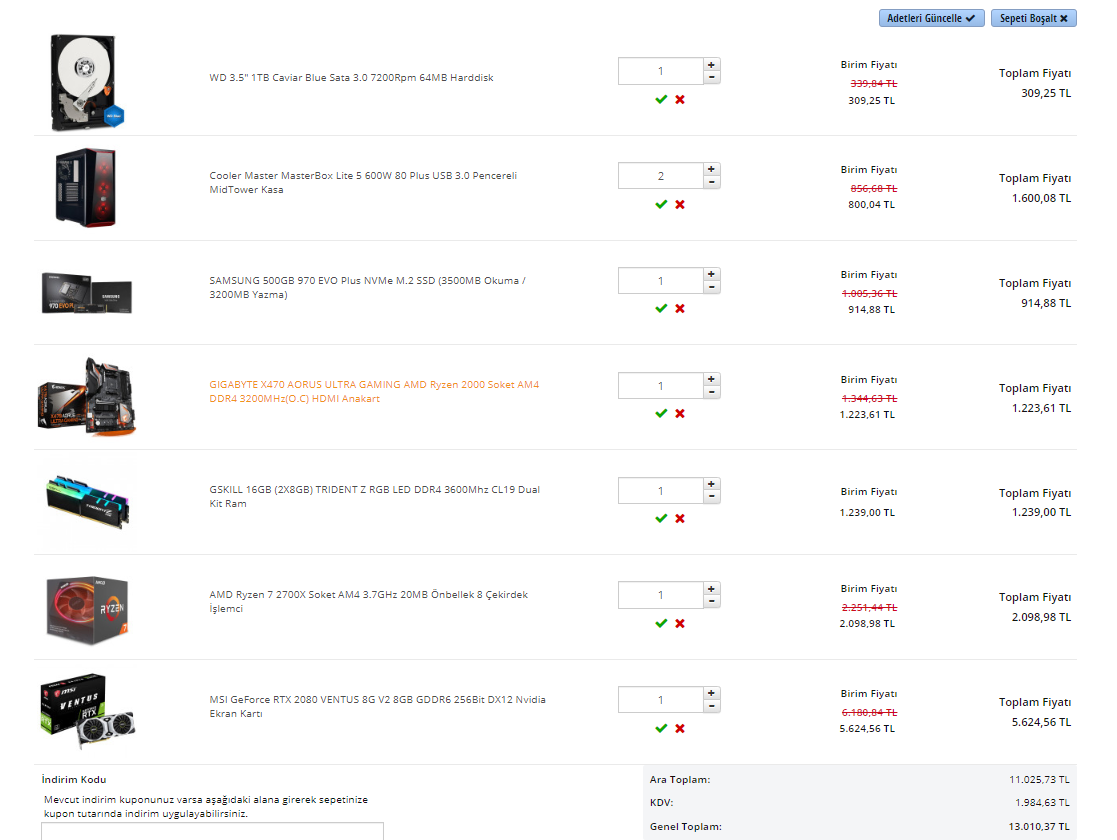Click GSKILL Trident Z RAM thumbnail
The height and width of the screenshot is (840, 1117).
pos(88,502)
